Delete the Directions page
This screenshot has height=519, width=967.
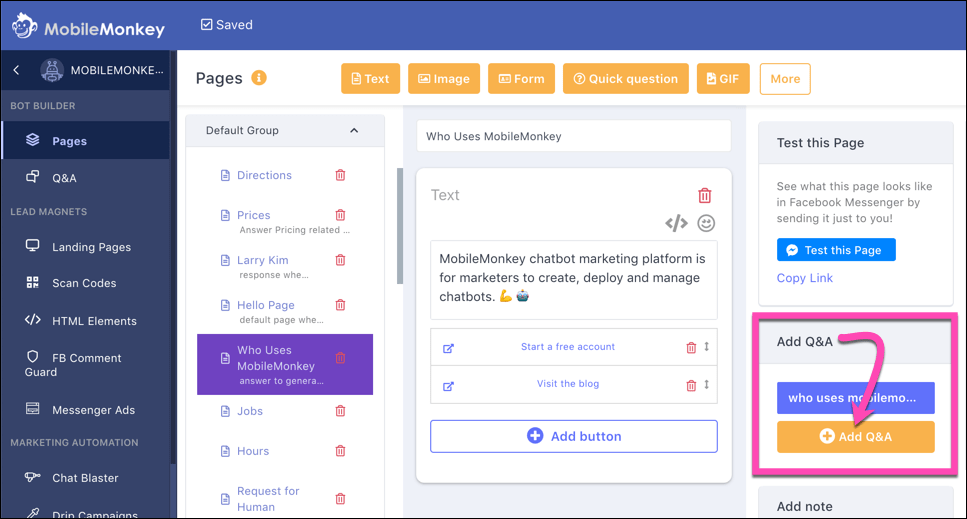(340, 175)
